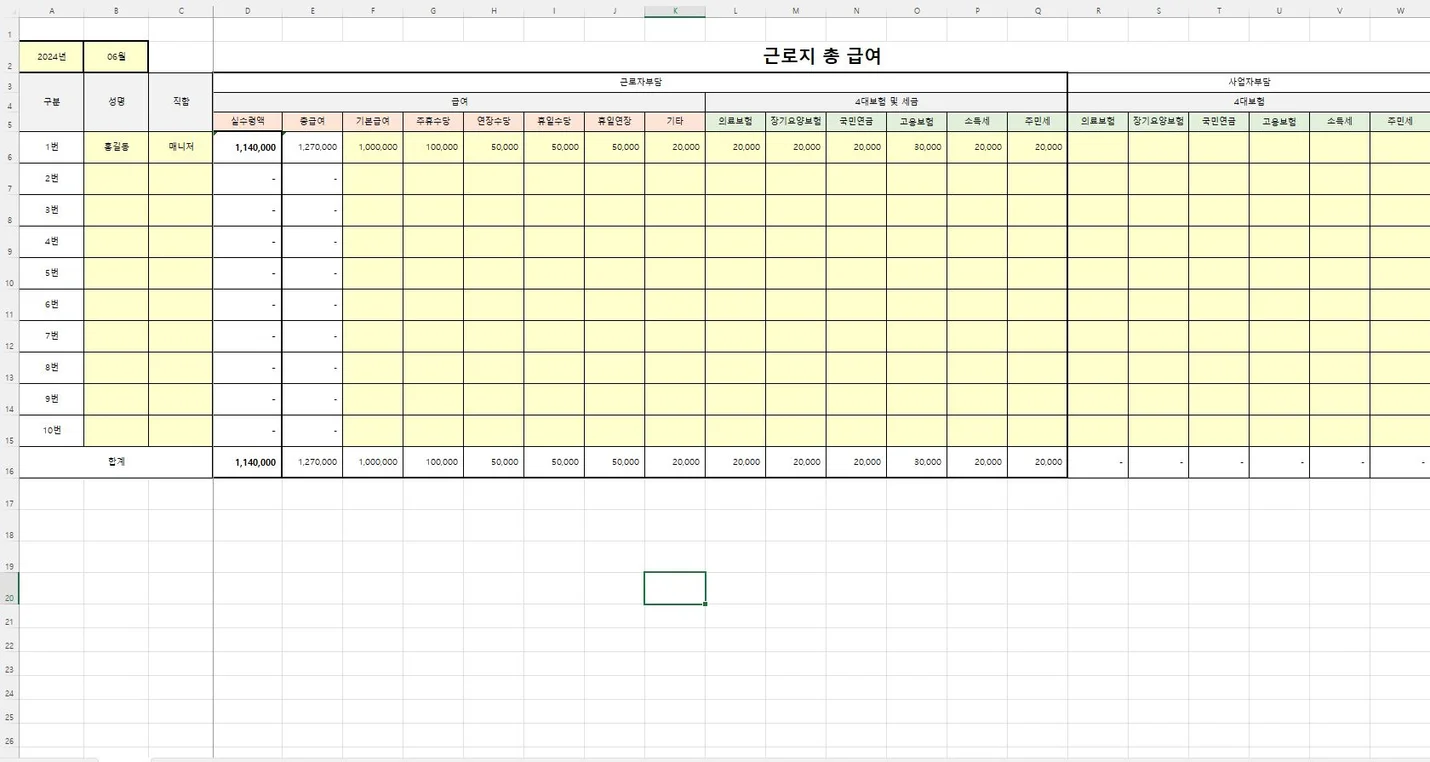
Task: Select the "연장수당" column header cell
Action: point(494,121)
